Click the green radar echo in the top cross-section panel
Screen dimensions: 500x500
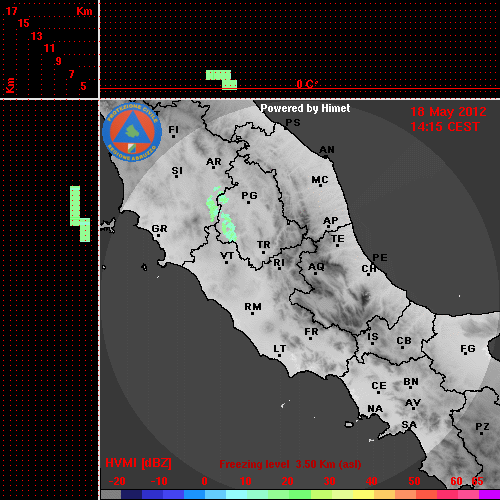pyautogui.click(x=222, y=80)
